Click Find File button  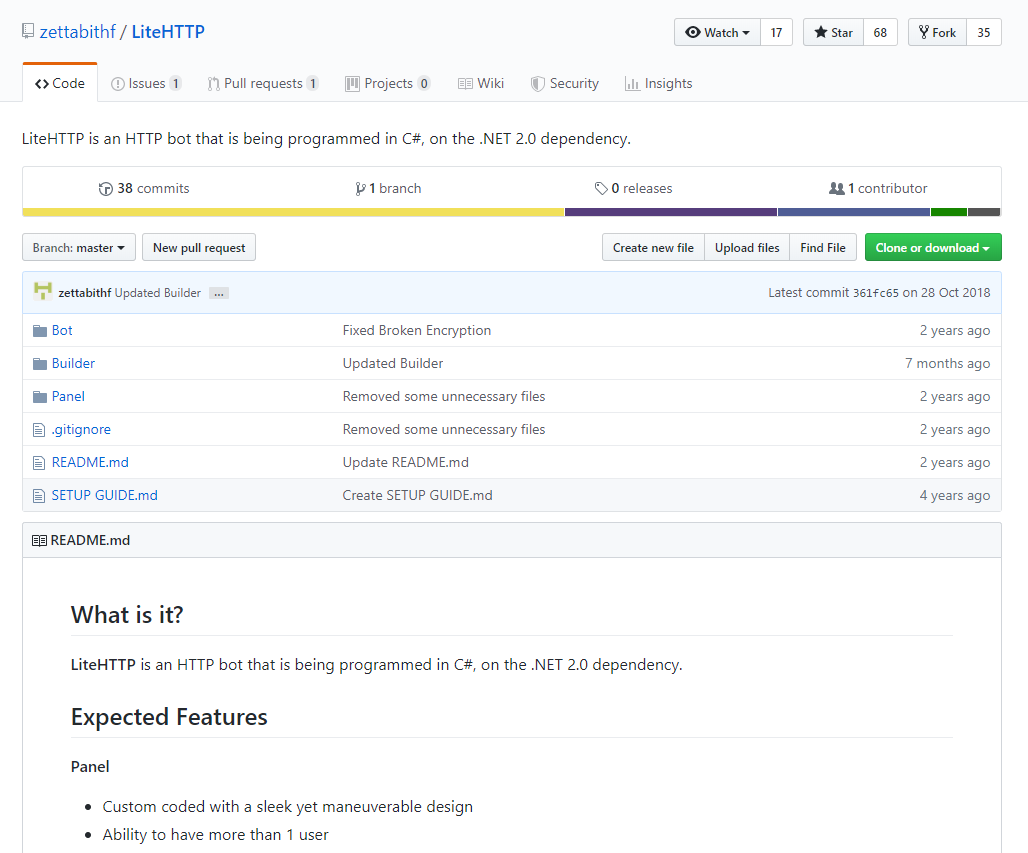(x=823, y=247)
